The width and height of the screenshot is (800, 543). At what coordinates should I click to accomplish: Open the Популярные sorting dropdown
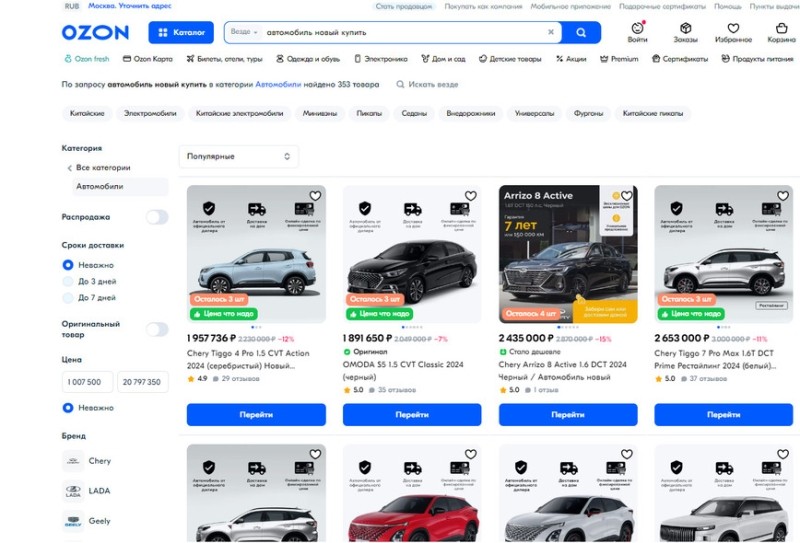tap(238, 157)
